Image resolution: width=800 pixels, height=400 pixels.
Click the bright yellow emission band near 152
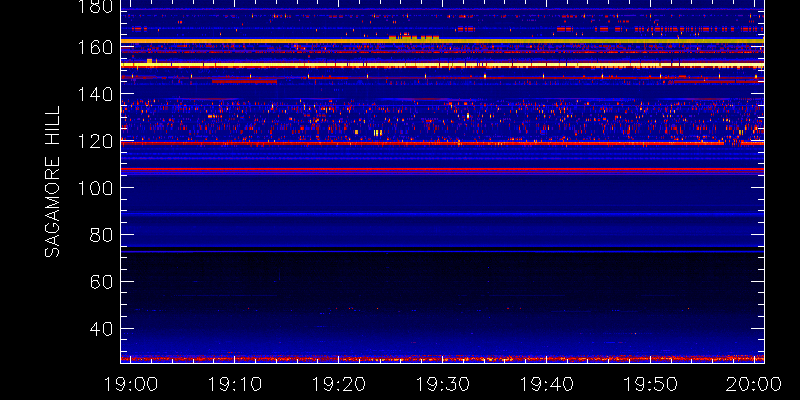pos(442,65)
